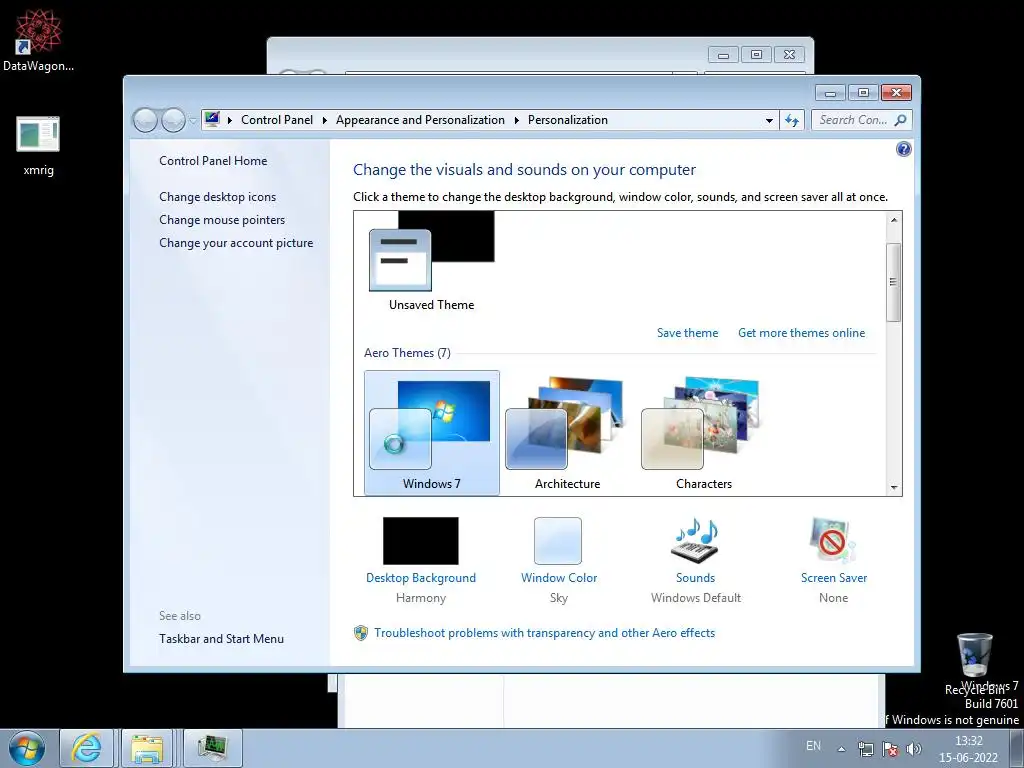This screenshot has height=768, width=1024.
Task: Open Window Color sky swatch
Action: [558, 541]
